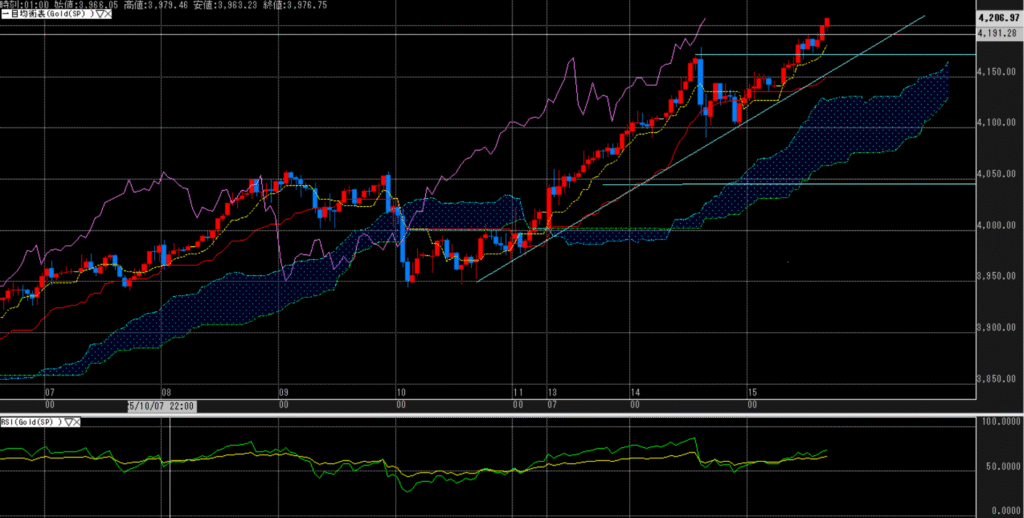Click the 3,900.00 level on price axis
The image size is (1024, 518).
[x=997, y=329]
